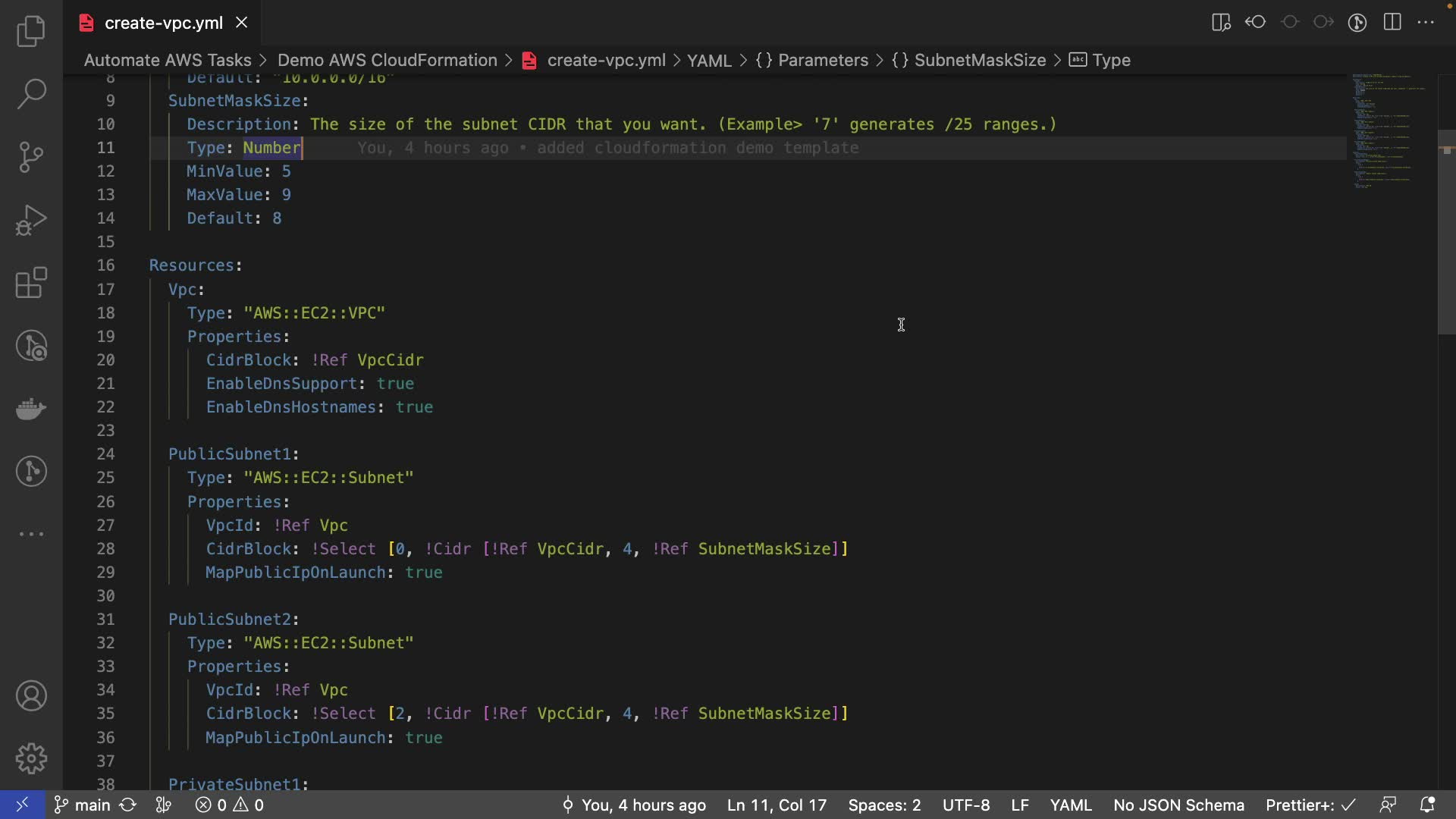Select the create-vpc.yml tab
The width and height of the screenshot is (1456, 819).
click(x=163, y=23)
